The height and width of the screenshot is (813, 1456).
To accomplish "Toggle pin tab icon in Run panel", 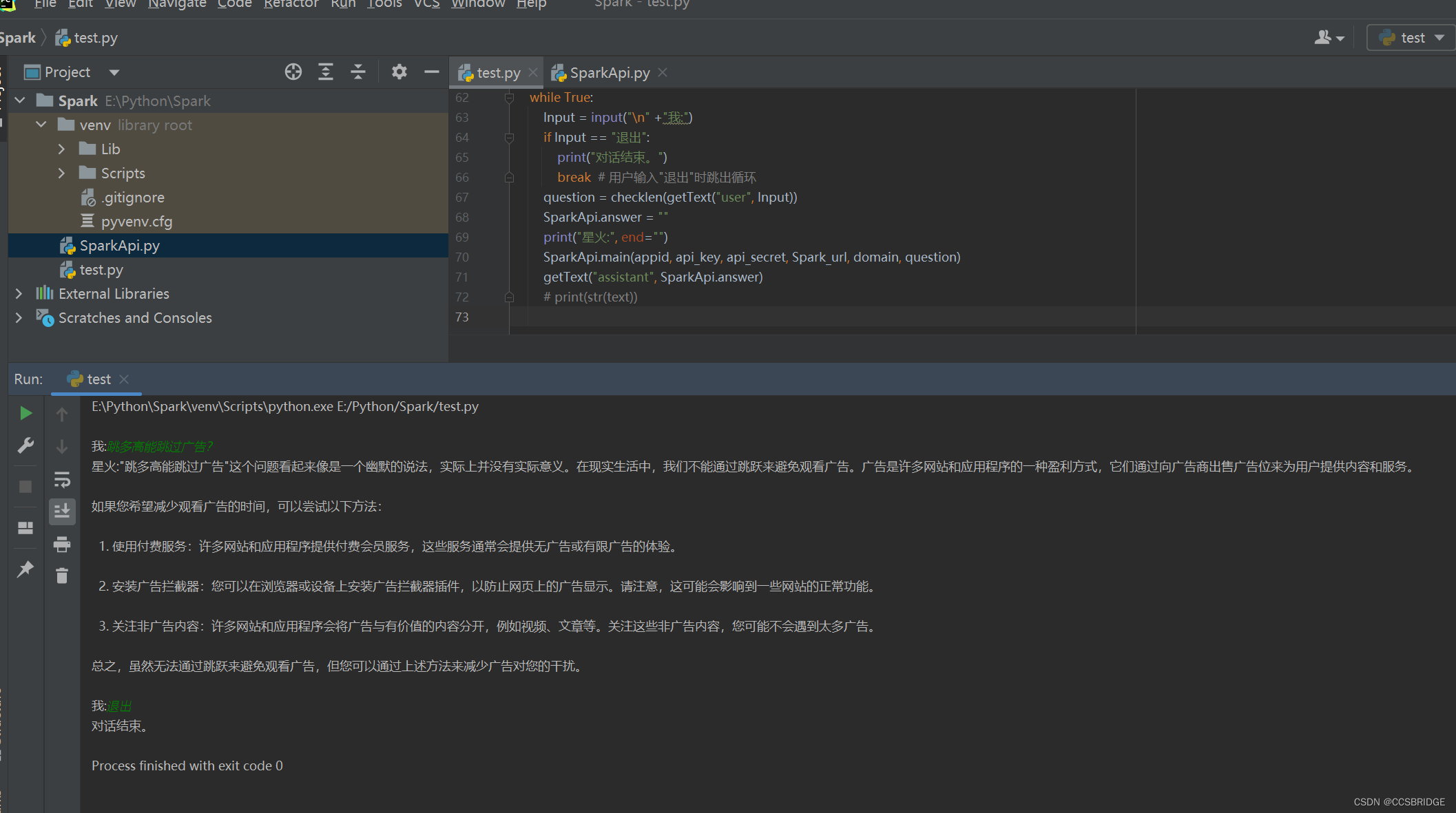I will (x=25, y=569).
